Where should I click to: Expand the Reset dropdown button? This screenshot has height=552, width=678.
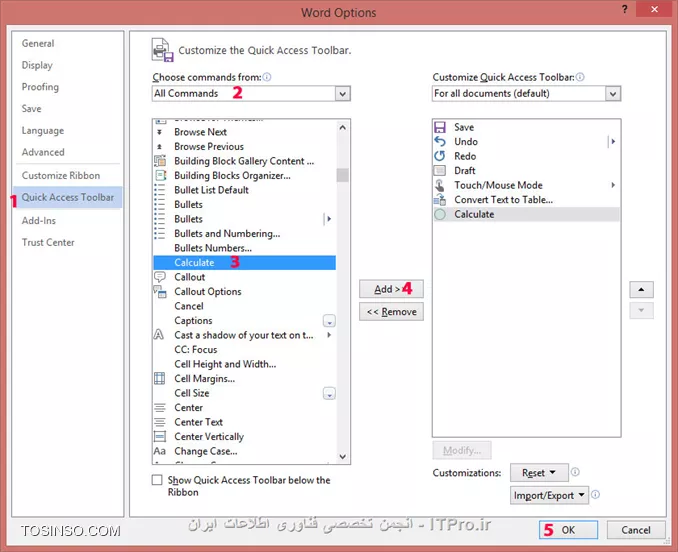(539, 472)
